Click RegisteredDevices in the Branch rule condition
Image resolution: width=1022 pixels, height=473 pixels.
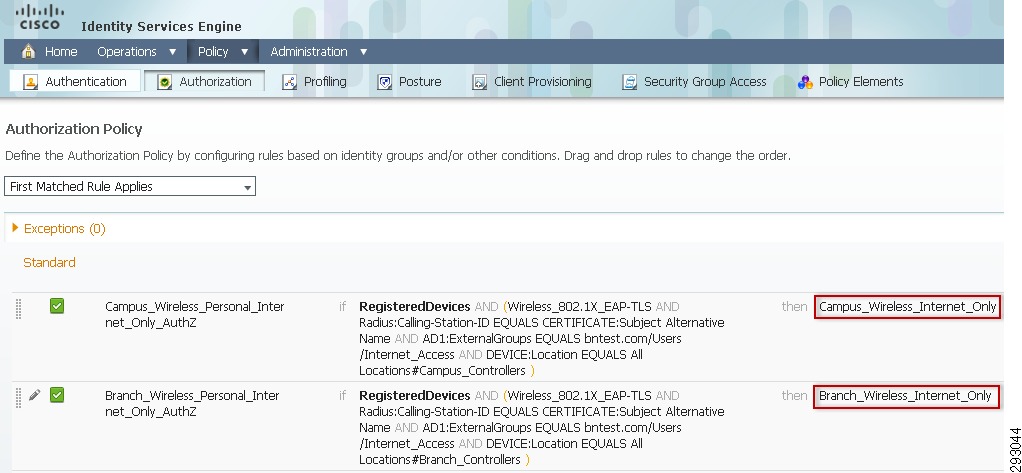point(415,395)
